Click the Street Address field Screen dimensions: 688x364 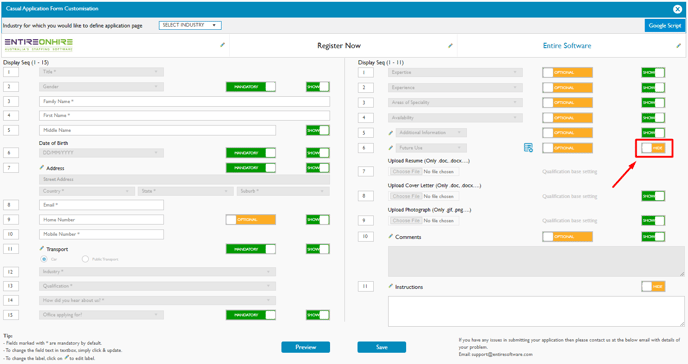tap(184, 179)
